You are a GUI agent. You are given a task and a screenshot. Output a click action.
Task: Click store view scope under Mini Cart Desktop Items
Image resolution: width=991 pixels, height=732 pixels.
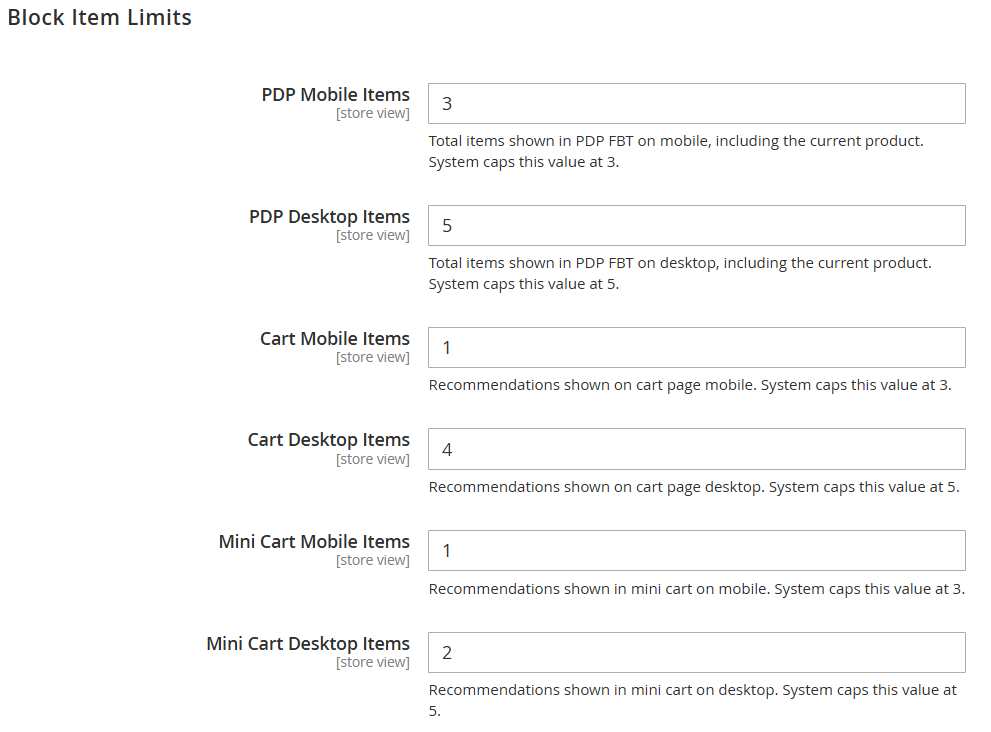point(373,662)
